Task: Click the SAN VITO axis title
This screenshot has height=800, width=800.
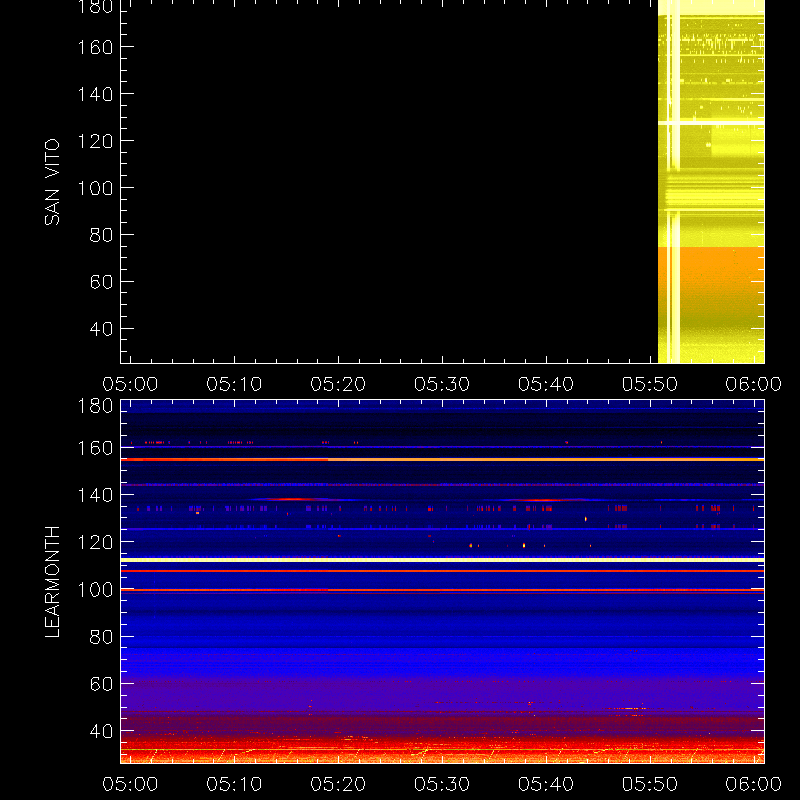Action: coord(52,182)
